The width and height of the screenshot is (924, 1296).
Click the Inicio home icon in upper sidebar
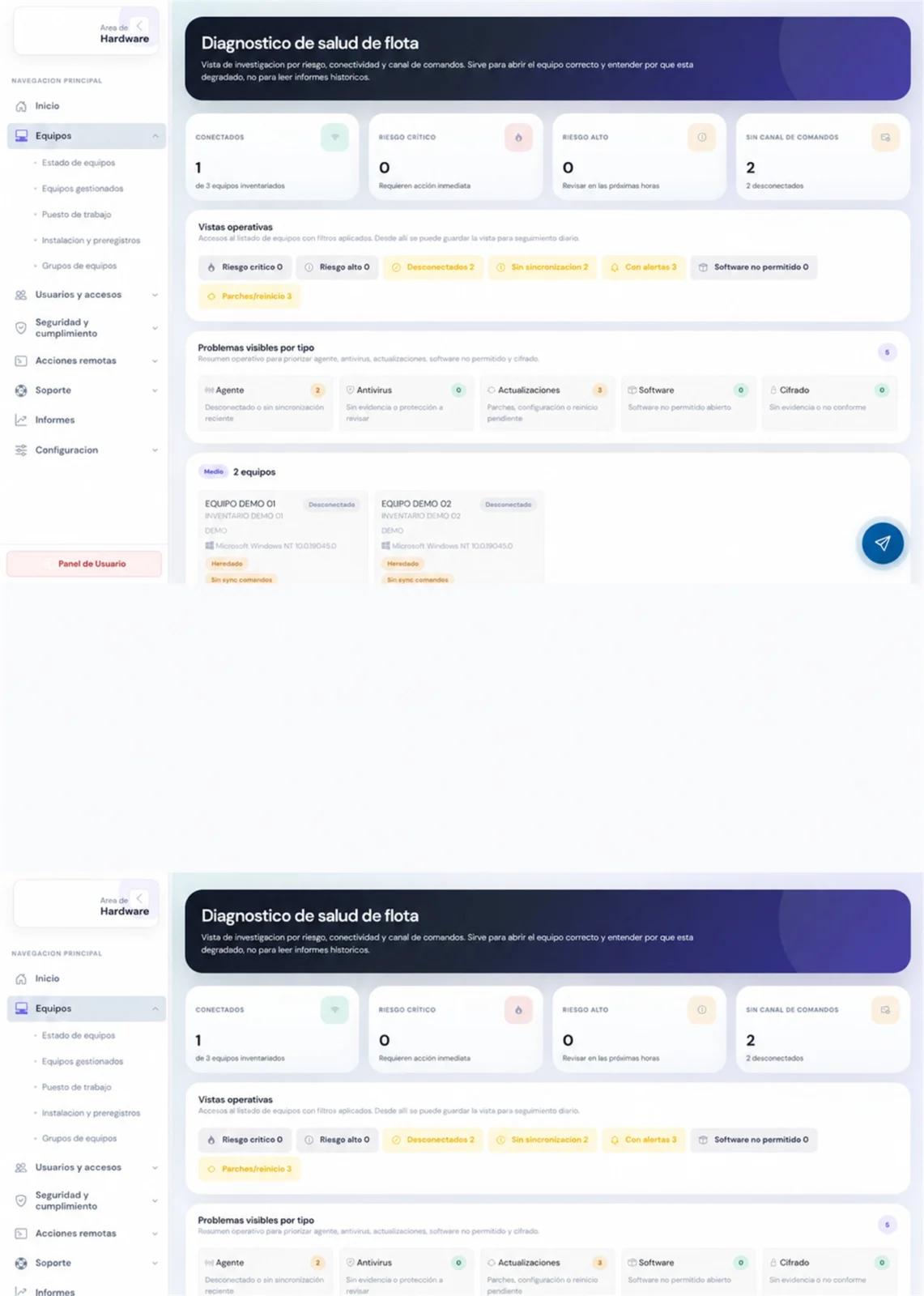(x=21, y=106)
